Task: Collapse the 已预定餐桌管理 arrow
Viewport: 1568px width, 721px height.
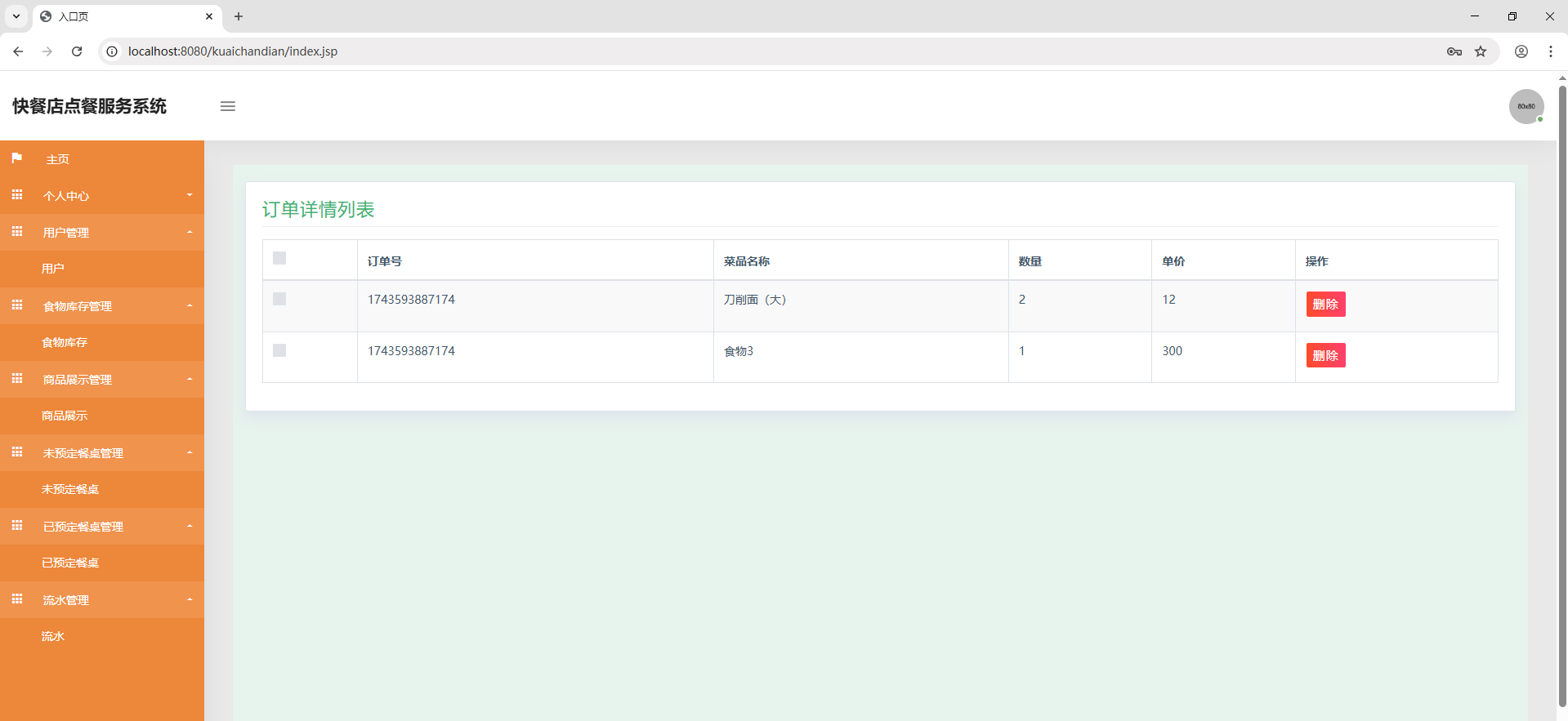Action: tap(190, 526)
